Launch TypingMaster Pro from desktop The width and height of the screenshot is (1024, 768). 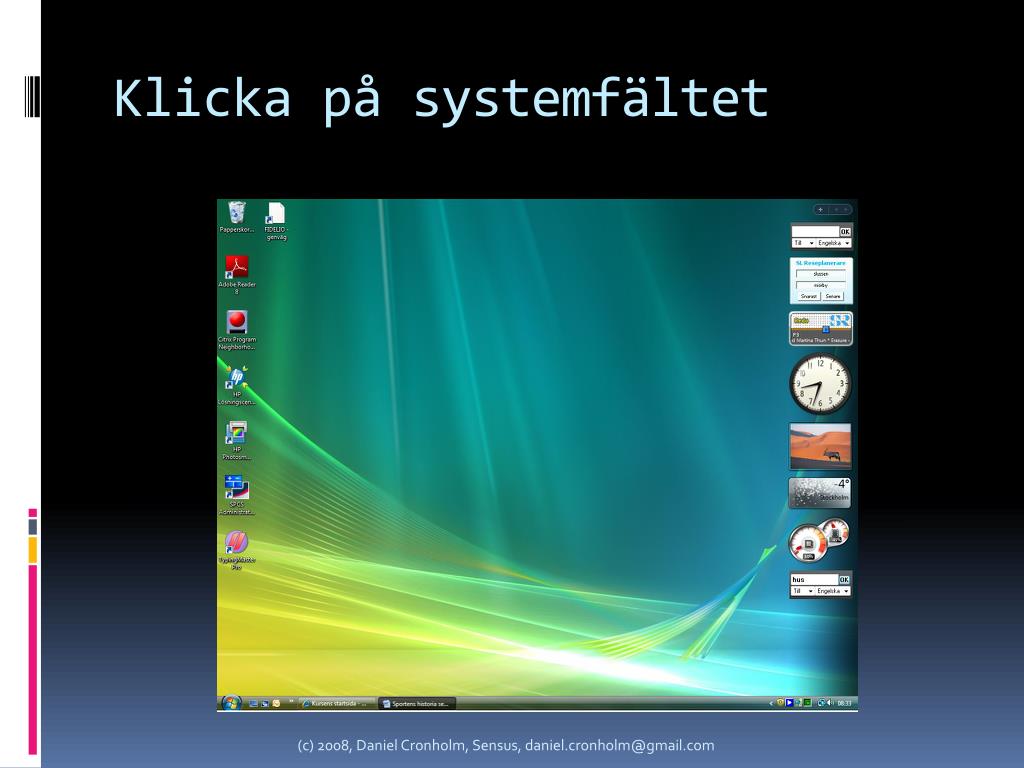point(236,550)
